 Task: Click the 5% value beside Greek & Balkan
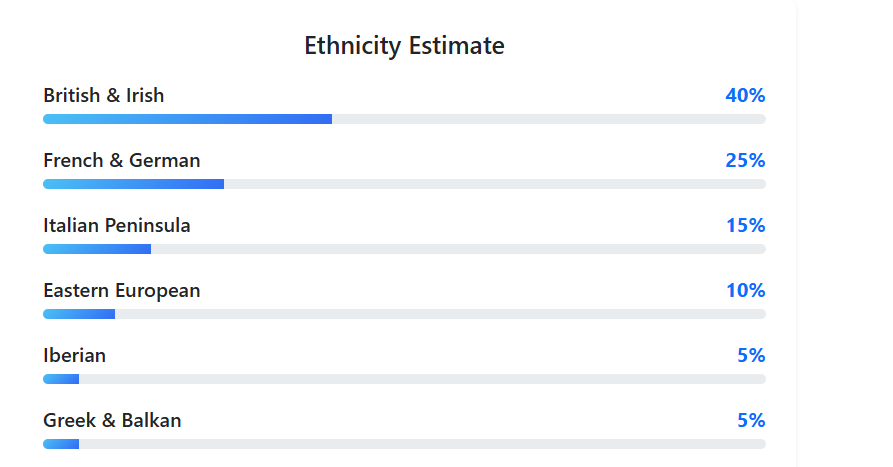point(751,421)
